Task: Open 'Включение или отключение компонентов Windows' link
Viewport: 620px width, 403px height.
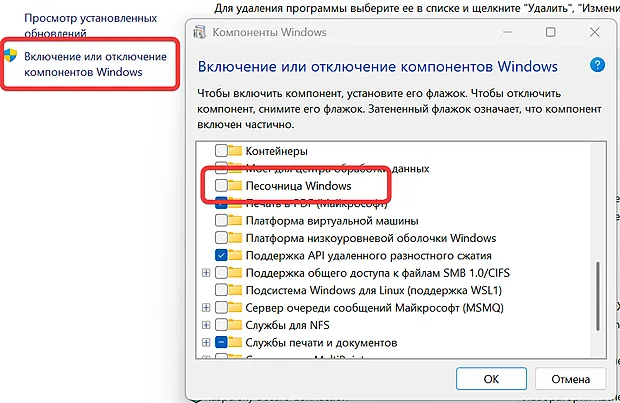Action: point(95,64)
